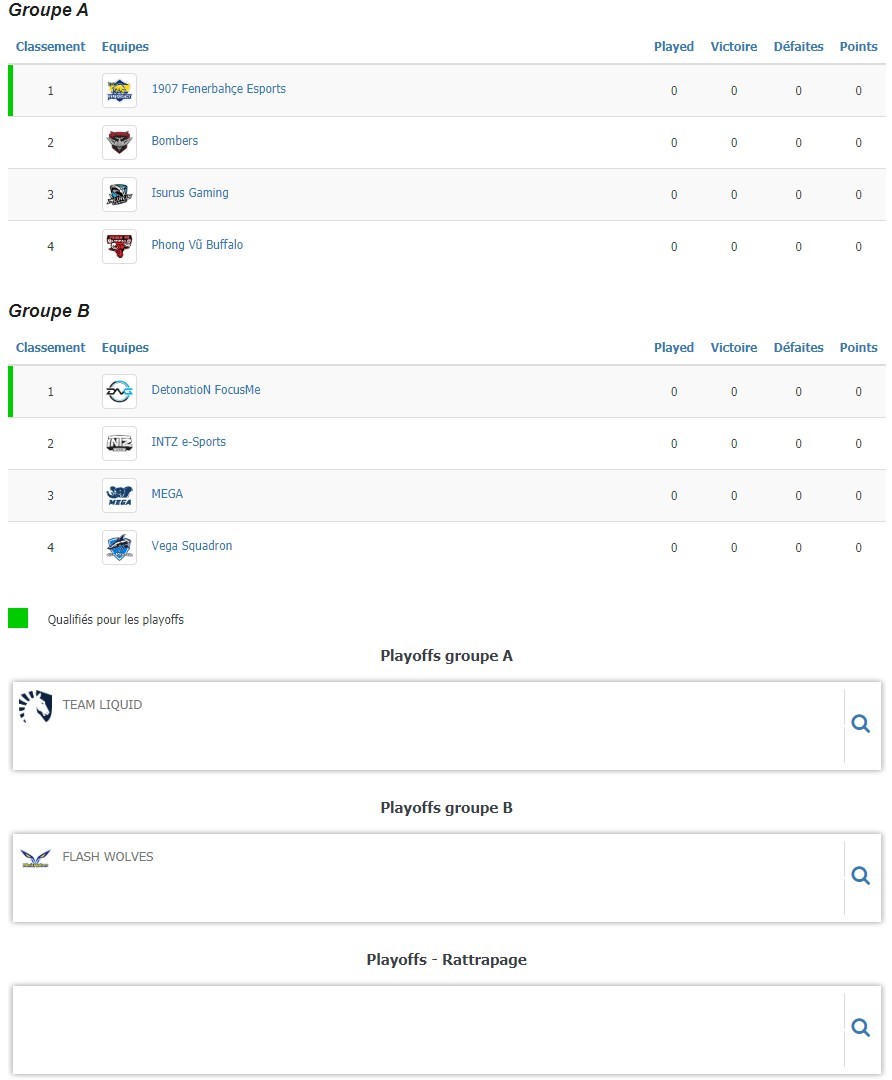This screenshot has width=892, height=1080.
Task: Open the Isurus Gaming team link
Action: pyautogui.click(x=189, y=193)
